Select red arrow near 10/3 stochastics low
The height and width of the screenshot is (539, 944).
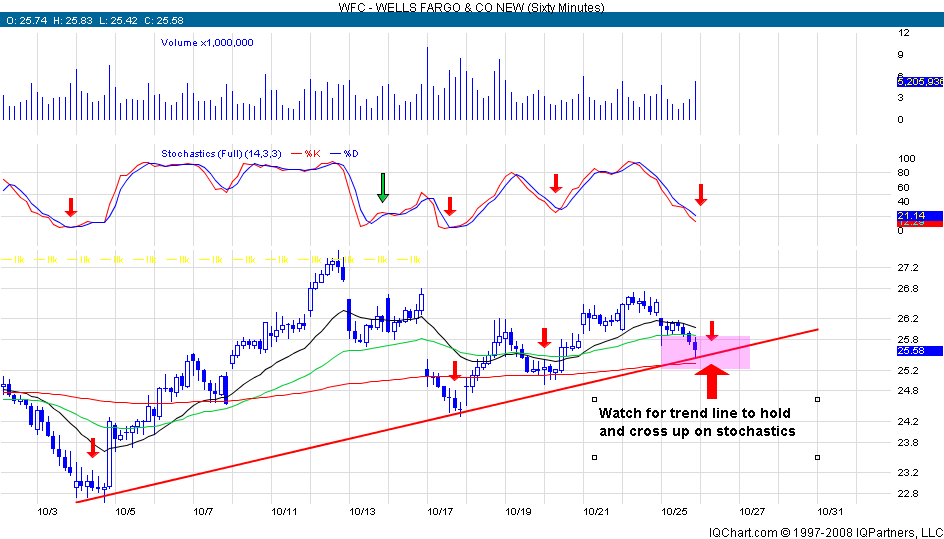[70, 207]
